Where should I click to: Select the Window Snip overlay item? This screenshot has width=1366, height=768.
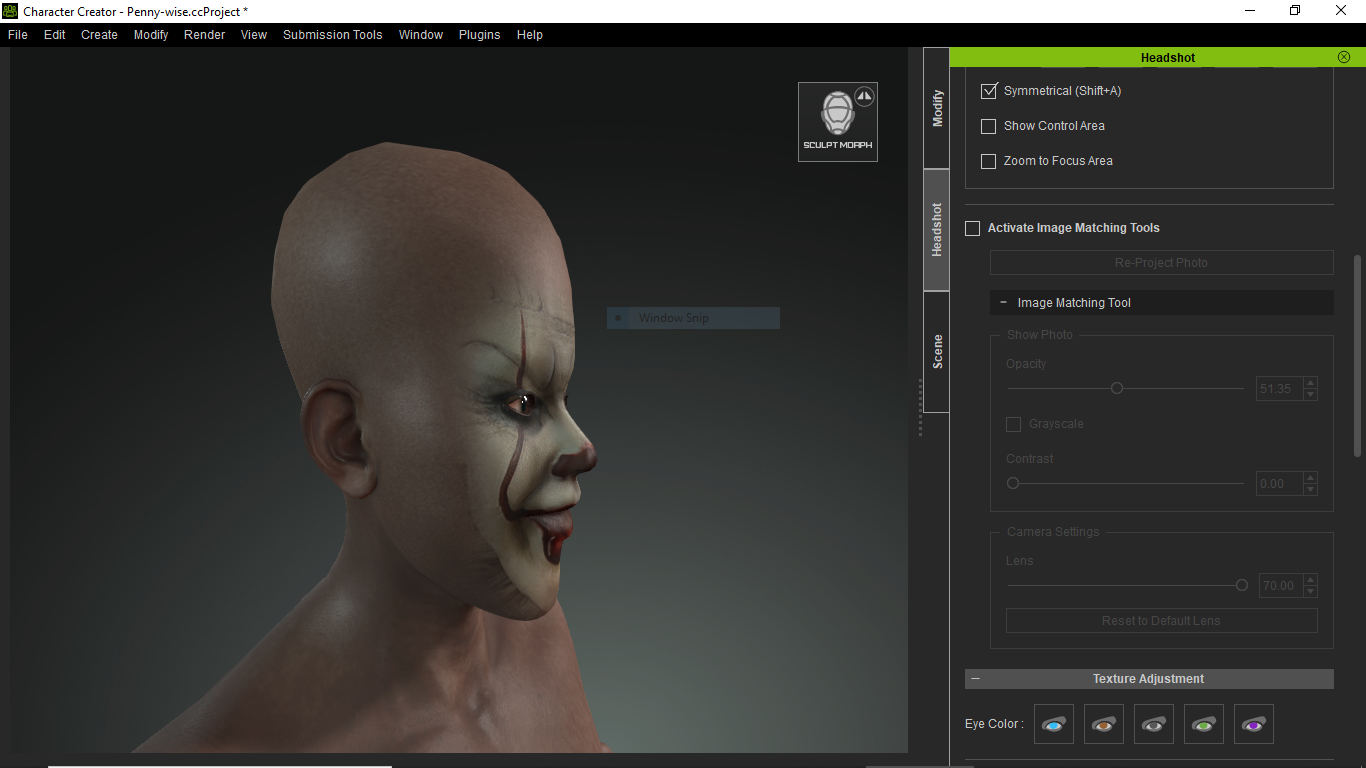[693, 318]
